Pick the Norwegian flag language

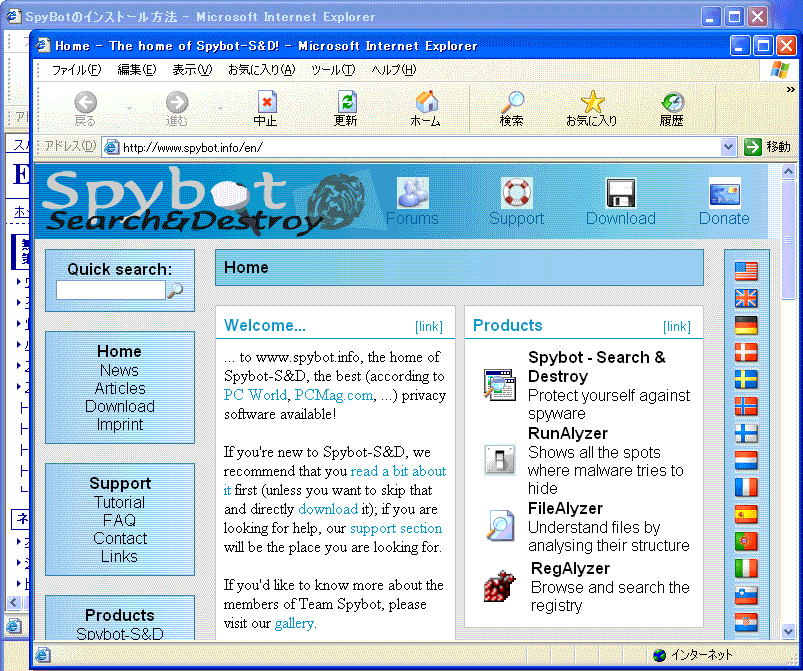click(746, 406)
